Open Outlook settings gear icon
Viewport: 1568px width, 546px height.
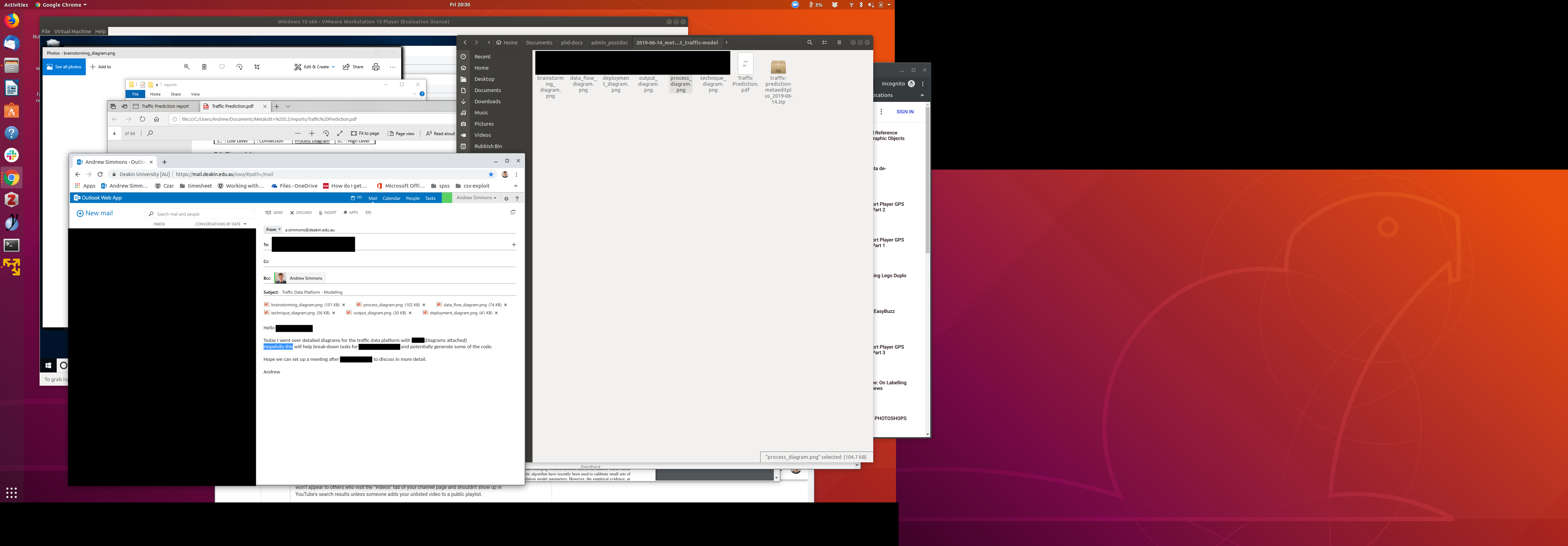(506, 198)
